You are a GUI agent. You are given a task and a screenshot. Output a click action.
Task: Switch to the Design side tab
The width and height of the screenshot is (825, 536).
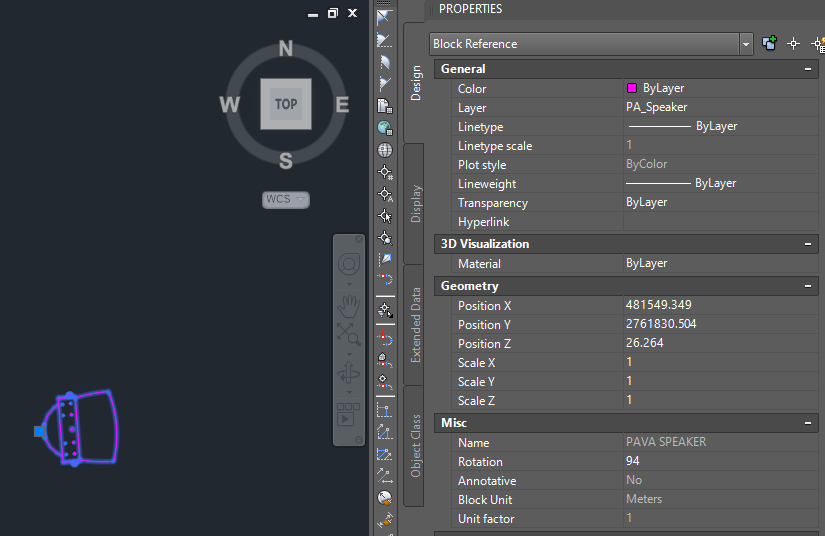click(x=415, y=83)
